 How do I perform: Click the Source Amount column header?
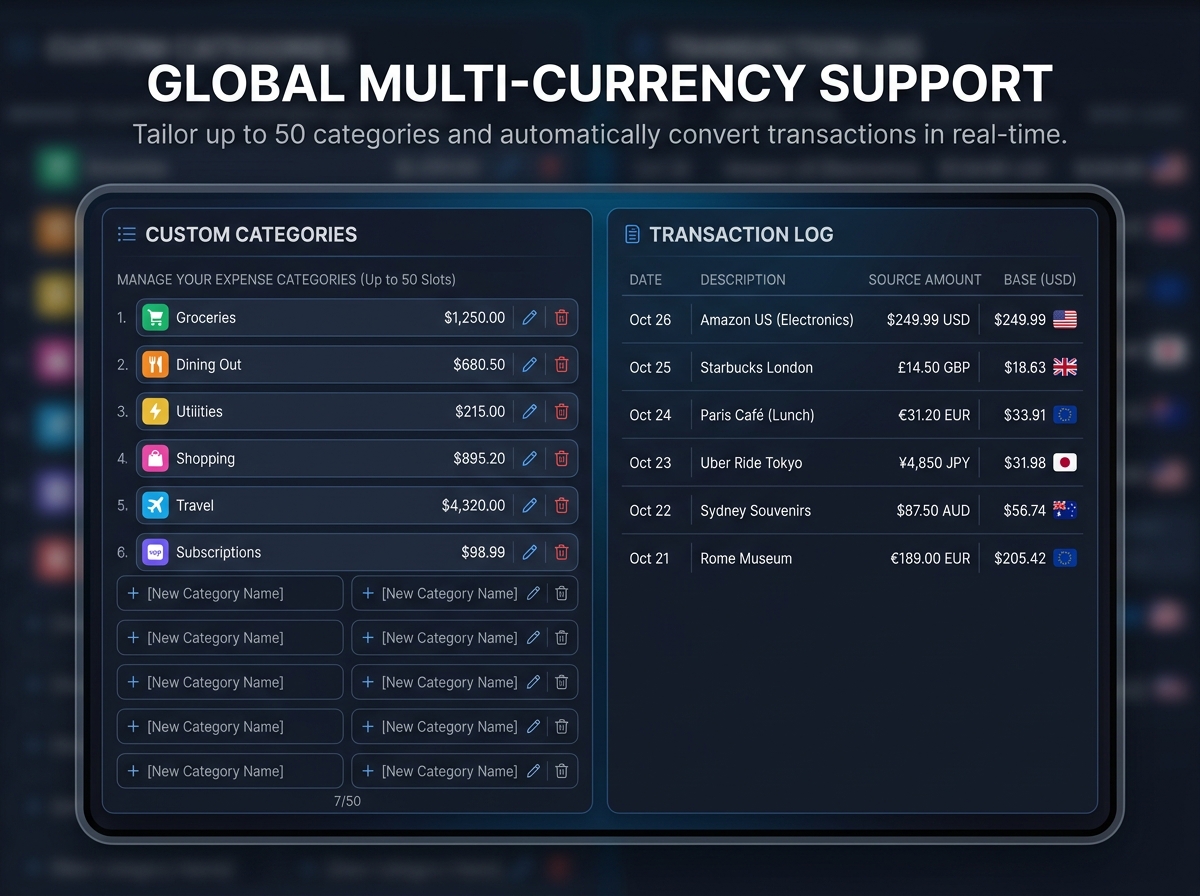[924, 280]
